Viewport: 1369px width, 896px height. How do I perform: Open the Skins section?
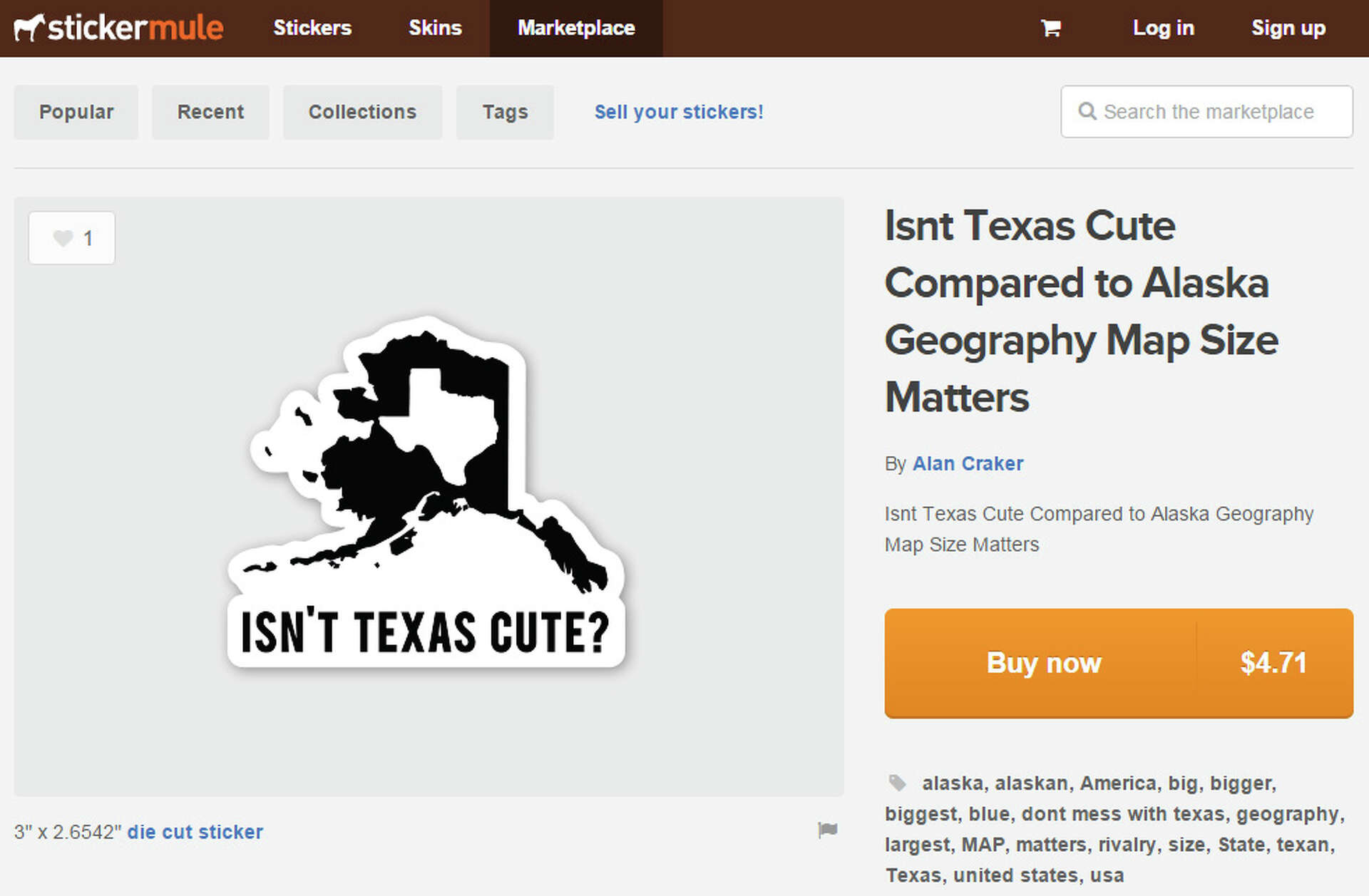[x=435, y=28]
